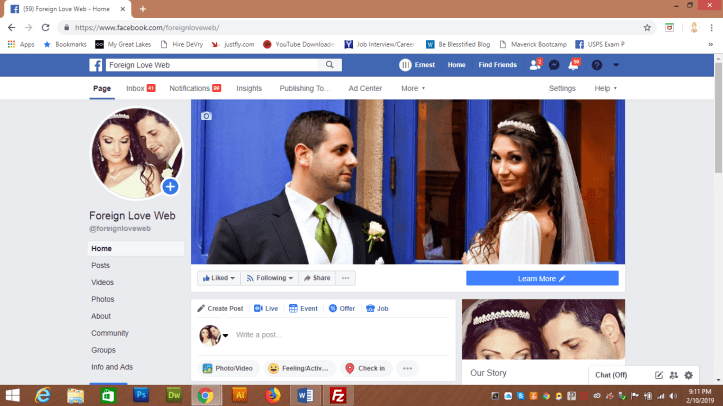Open the Apps bookmark shortcut
The width and height of the screenshot is (723, 406).
coord(21,44)
